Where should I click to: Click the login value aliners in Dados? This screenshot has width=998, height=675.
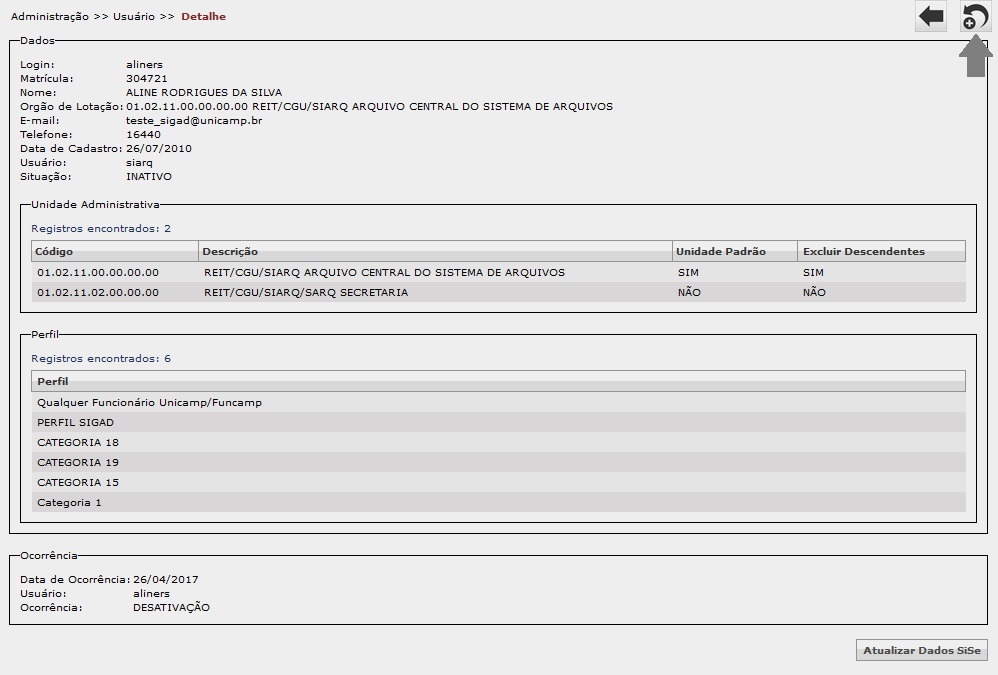144,64
